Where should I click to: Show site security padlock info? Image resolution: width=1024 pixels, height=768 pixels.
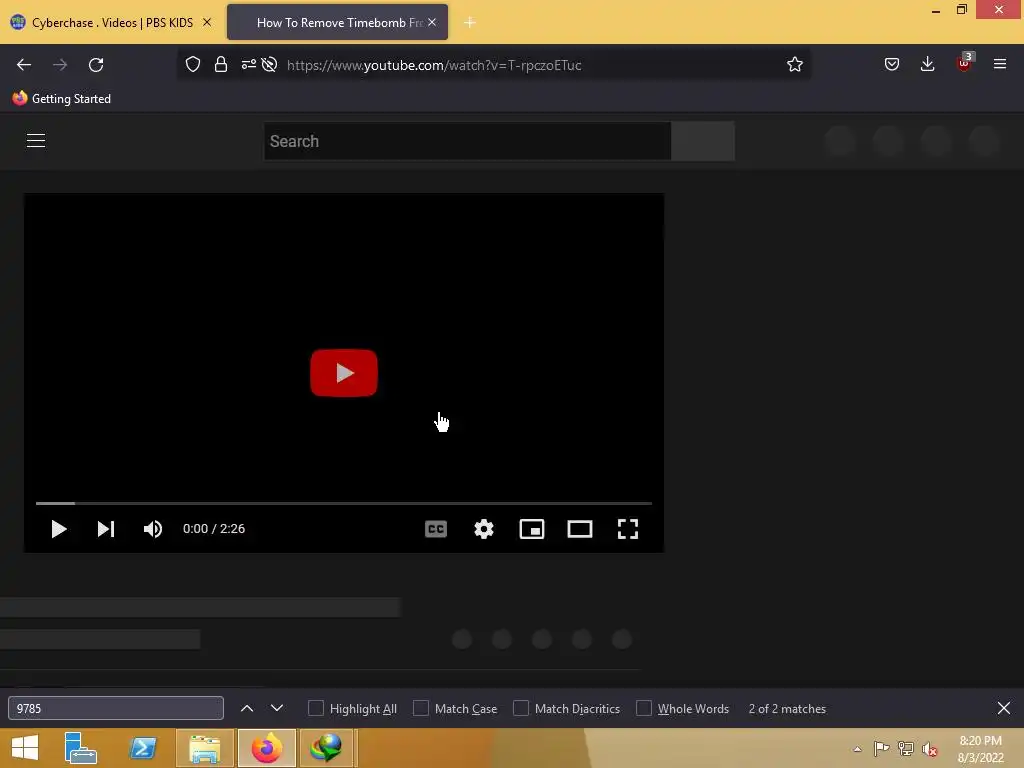coord(221,65)
